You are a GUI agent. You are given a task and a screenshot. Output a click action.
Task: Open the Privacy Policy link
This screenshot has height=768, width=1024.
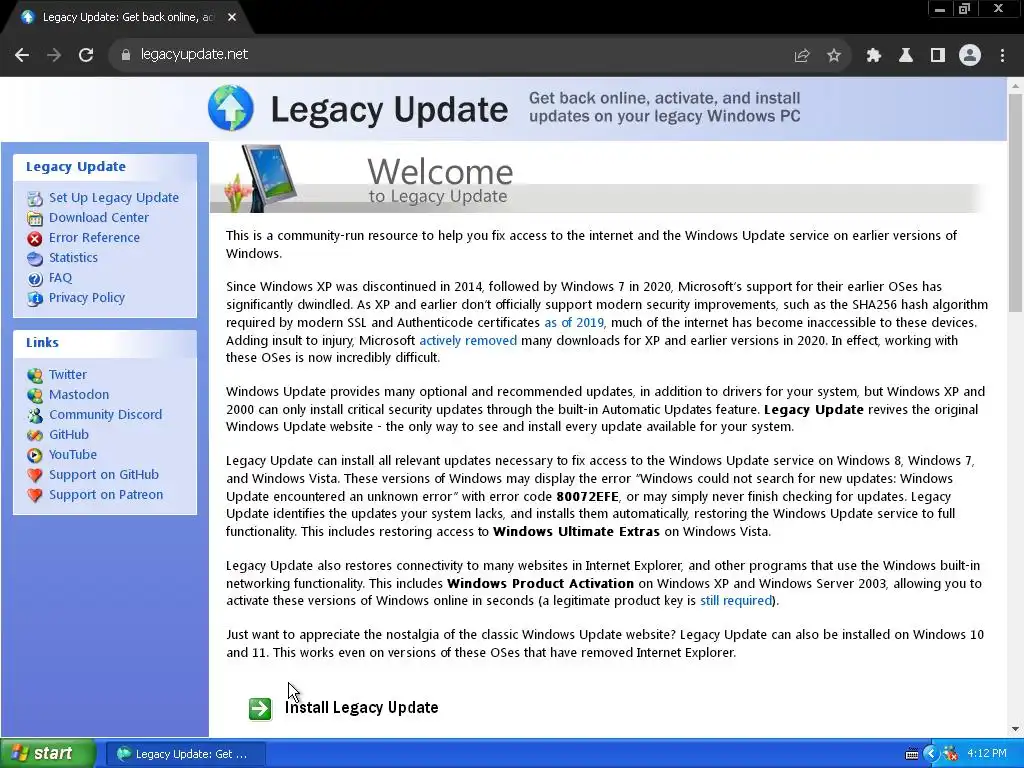click(87, 298)
